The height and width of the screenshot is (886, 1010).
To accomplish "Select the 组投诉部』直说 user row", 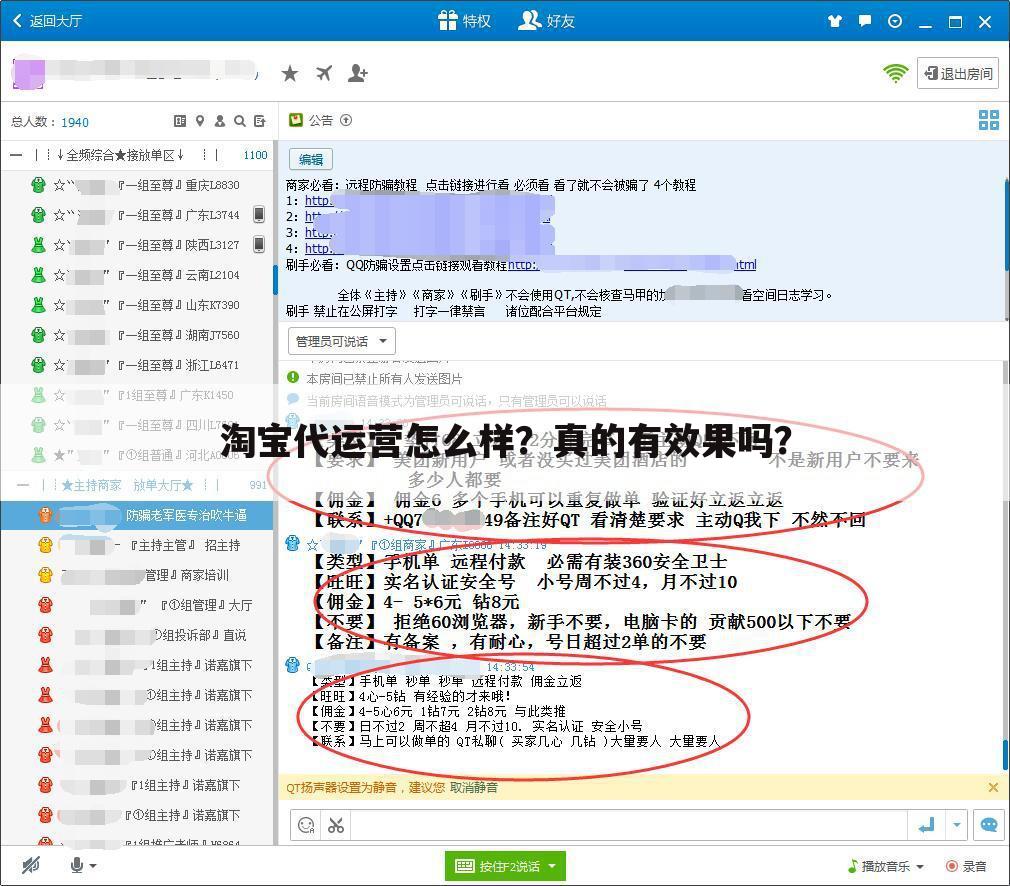I will [x=138, y=635].
